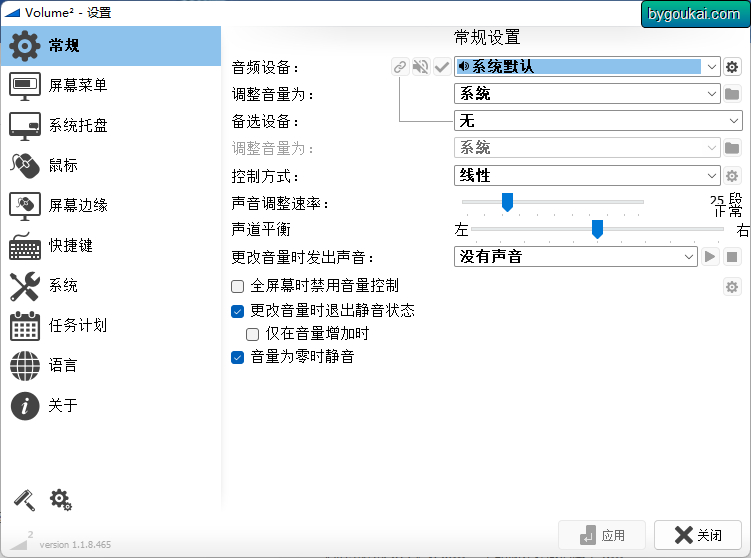Click the link chain icon beside 音频设备

point(400,67)
